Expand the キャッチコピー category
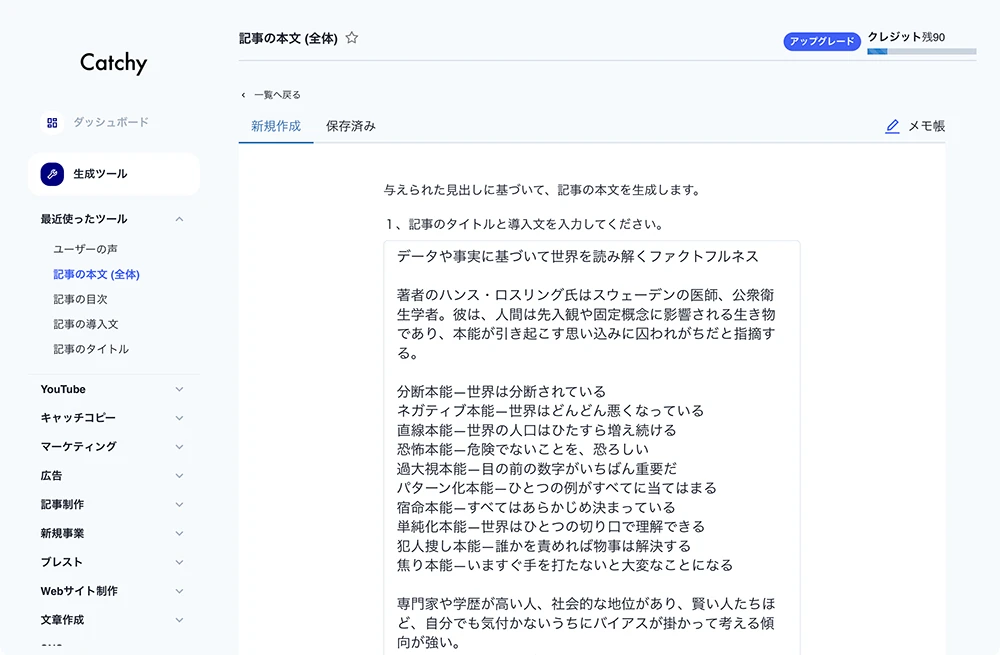1000x655 pixels. [179, 418]
